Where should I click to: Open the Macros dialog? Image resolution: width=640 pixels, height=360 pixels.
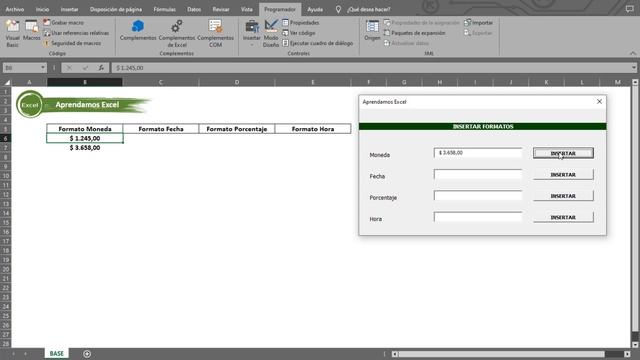click(x=31, y=31)
